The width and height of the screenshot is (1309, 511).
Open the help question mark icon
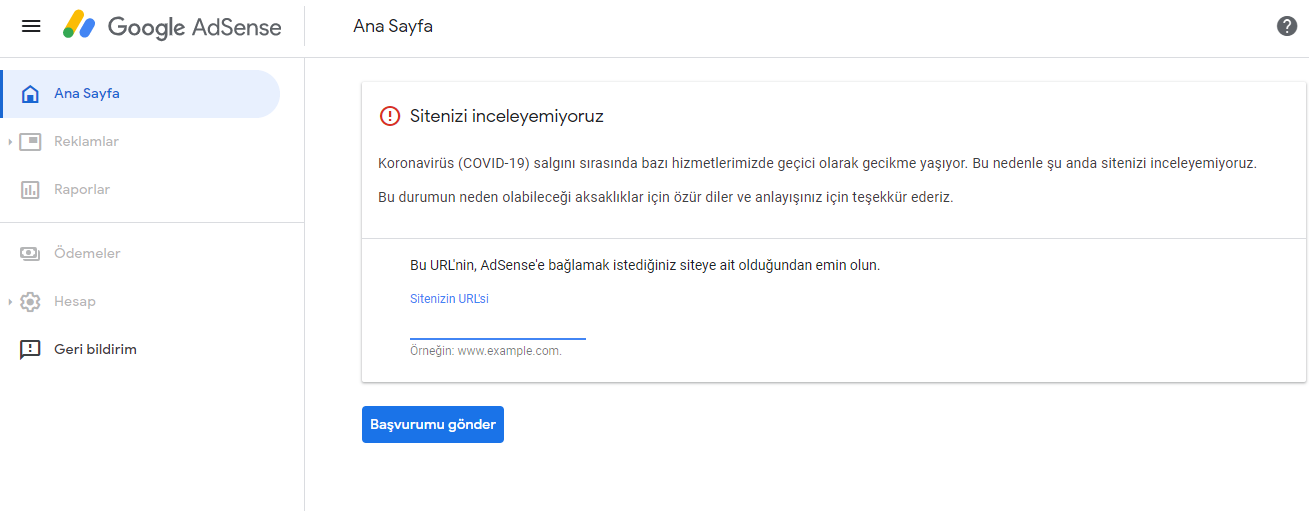tap(1287, 26)
